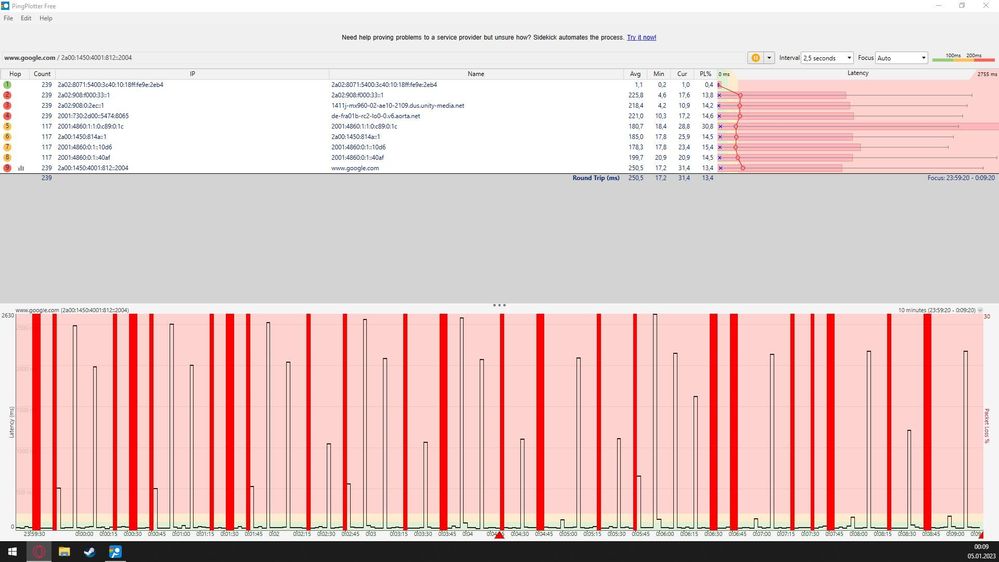Select the yellow hop 5 indicator icon
999x562 pixels.
tap(7, 126)
